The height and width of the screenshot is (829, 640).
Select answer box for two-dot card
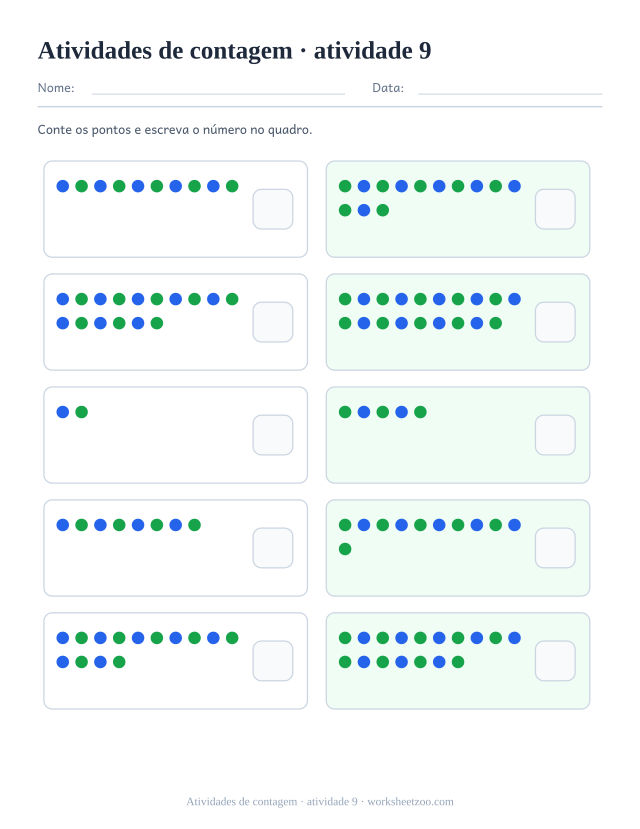coord(273,435)
